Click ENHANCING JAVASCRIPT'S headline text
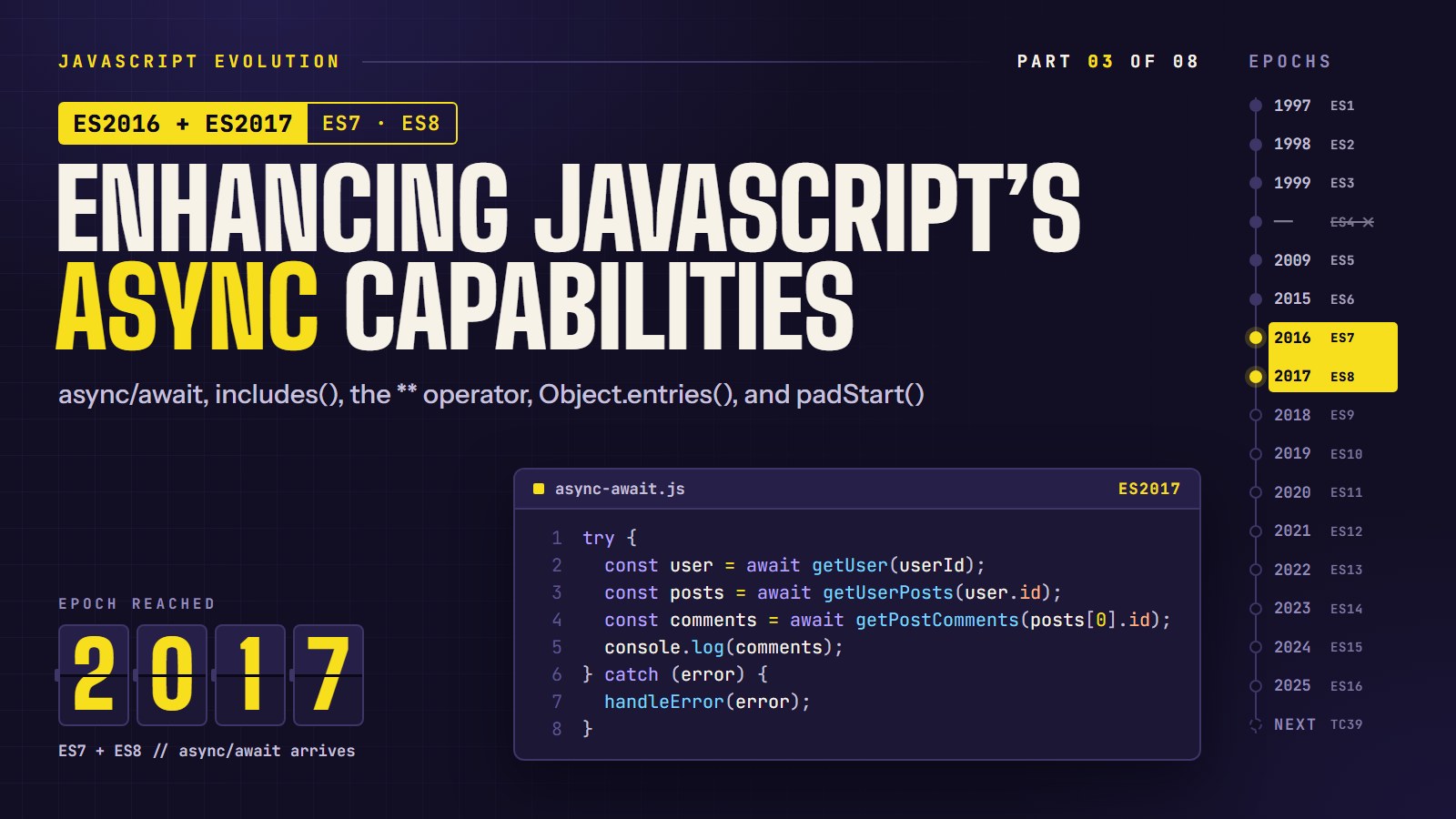The width and height of the screenshot is (1456, 819). pyautogui.click(x=569, y=207)
